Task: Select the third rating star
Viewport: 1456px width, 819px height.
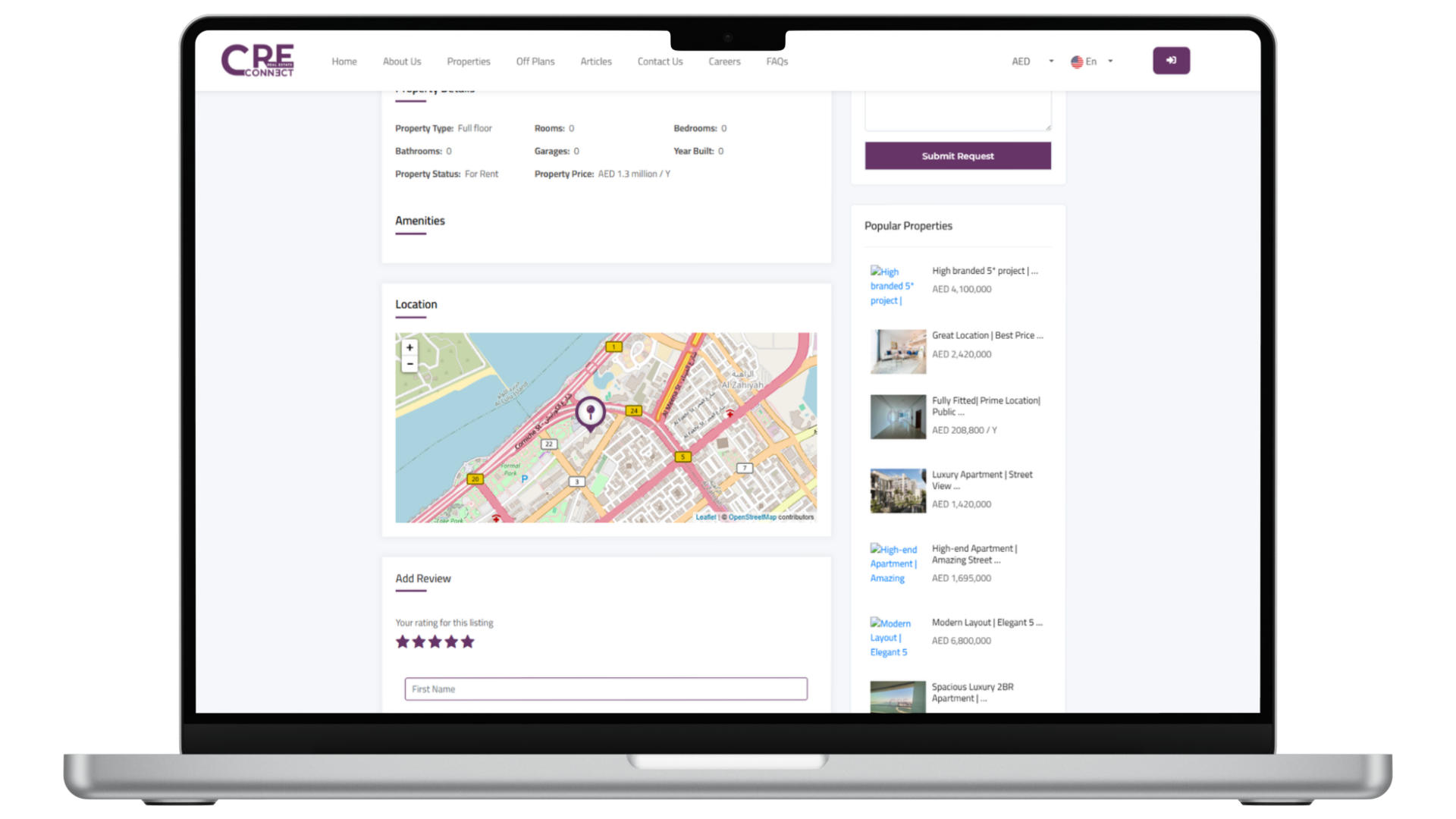Action: pos(435,642)
